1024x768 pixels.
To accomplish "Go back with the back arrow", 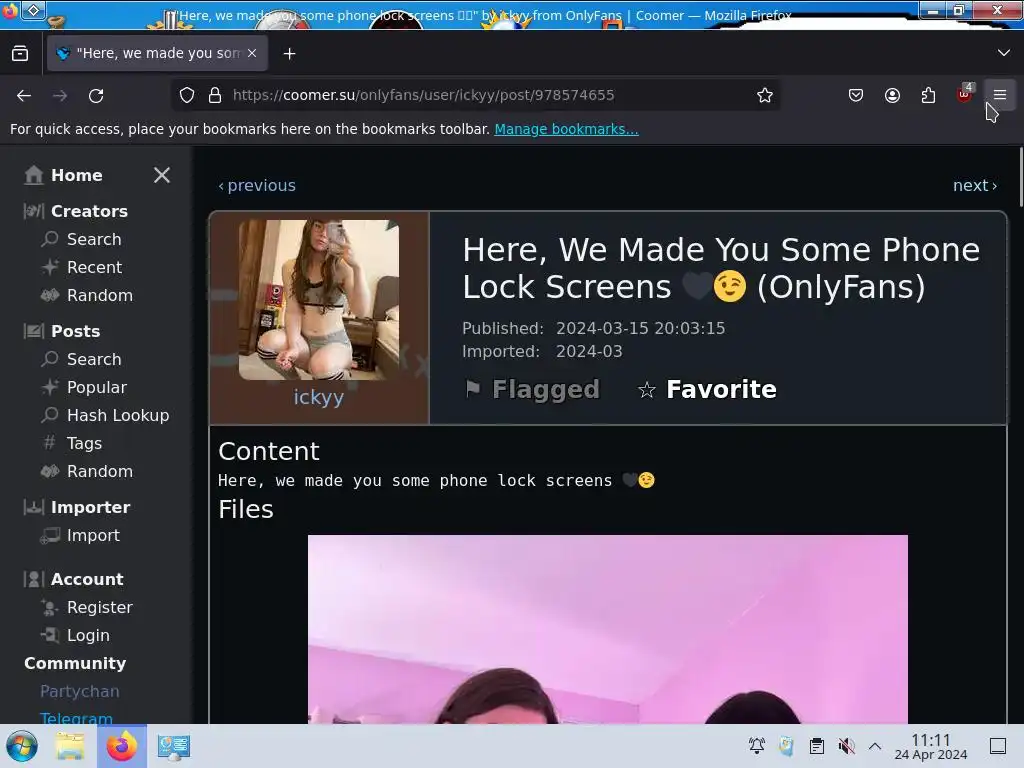I will click(x=24, y=95).
